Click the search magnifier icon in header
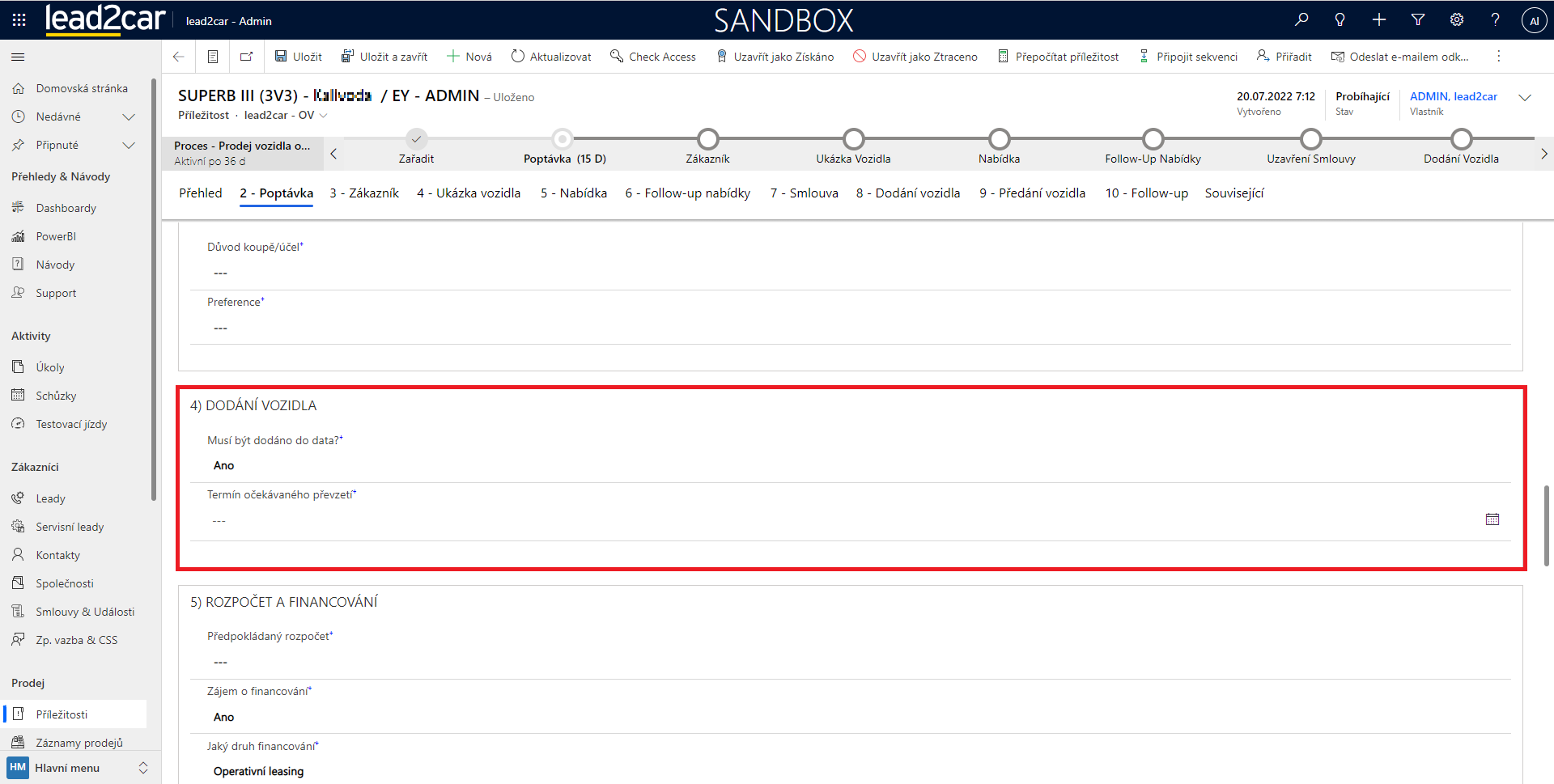This screenshot has width=1554, height=784. 1301,20
